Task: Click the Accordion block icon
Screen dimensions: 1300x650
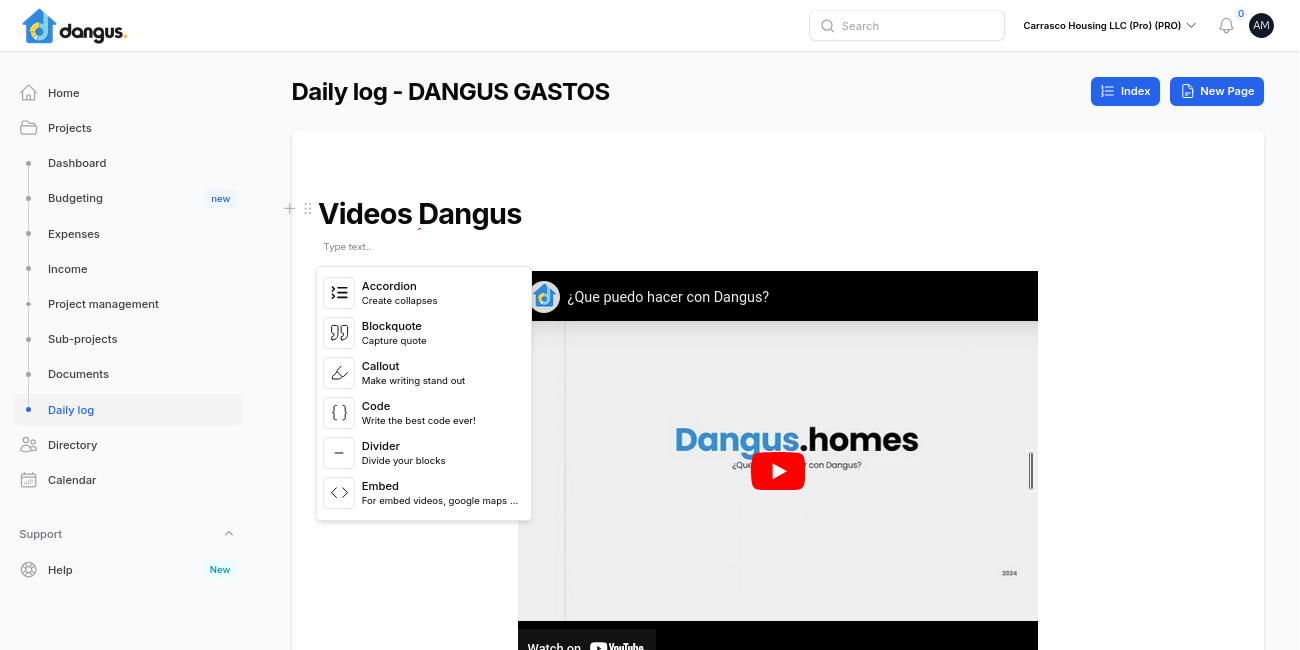Action: tap(339, 293)
